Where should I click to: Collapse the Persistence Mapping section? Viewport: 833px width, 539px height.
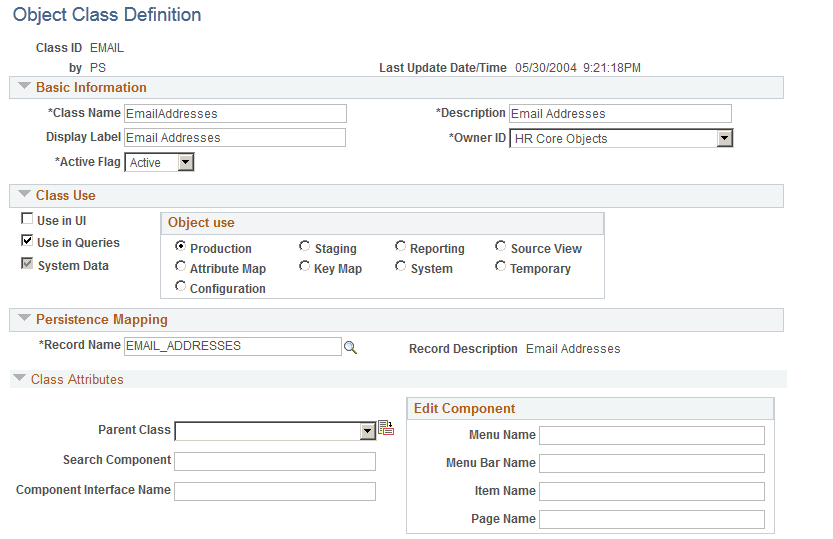tap(24, 318)
